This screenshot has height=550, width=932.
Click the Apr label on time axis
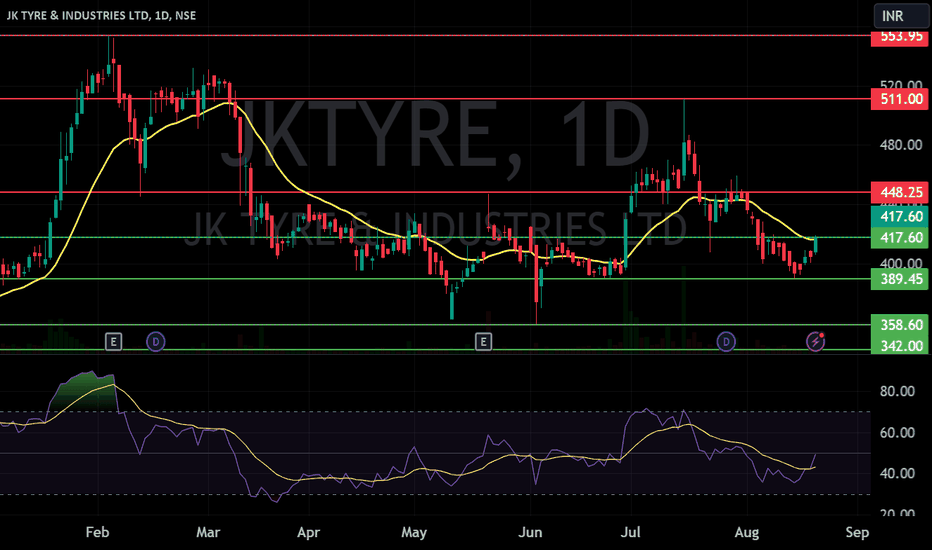point(308,532)
